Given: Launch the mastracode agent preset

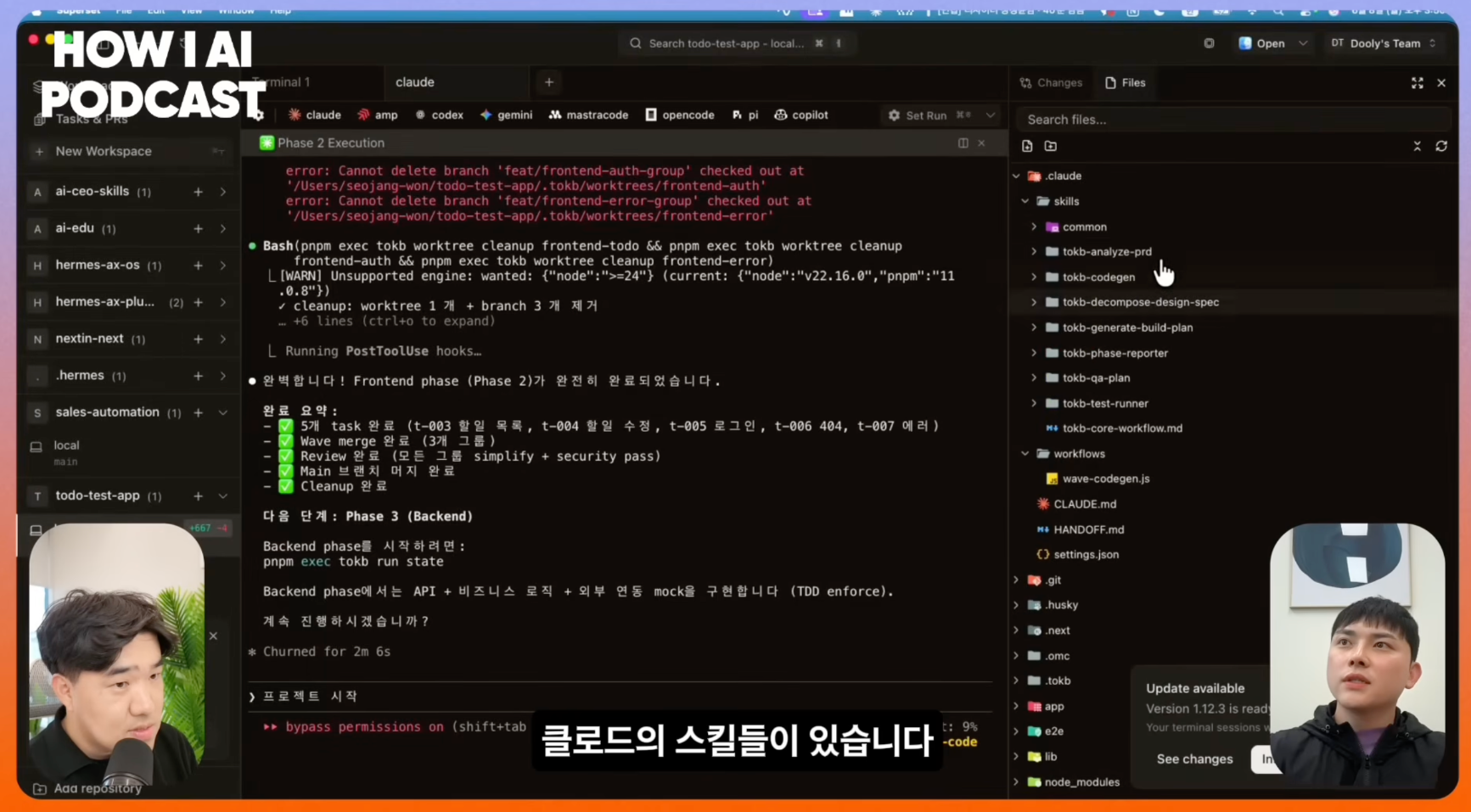Looking at the screenshot, I should tap(588, 115).
